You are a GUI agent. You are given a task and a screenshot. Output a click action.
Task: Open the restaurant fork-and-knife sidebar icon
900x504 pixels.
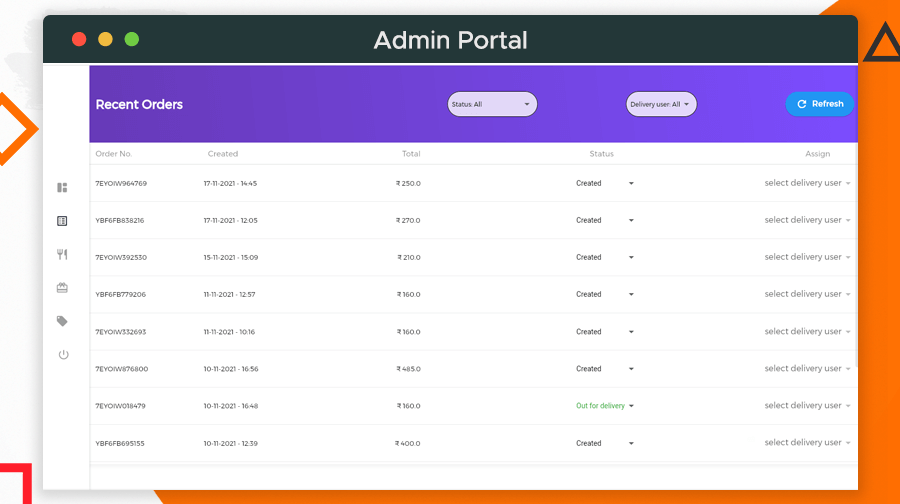click(x=62, y=254)
